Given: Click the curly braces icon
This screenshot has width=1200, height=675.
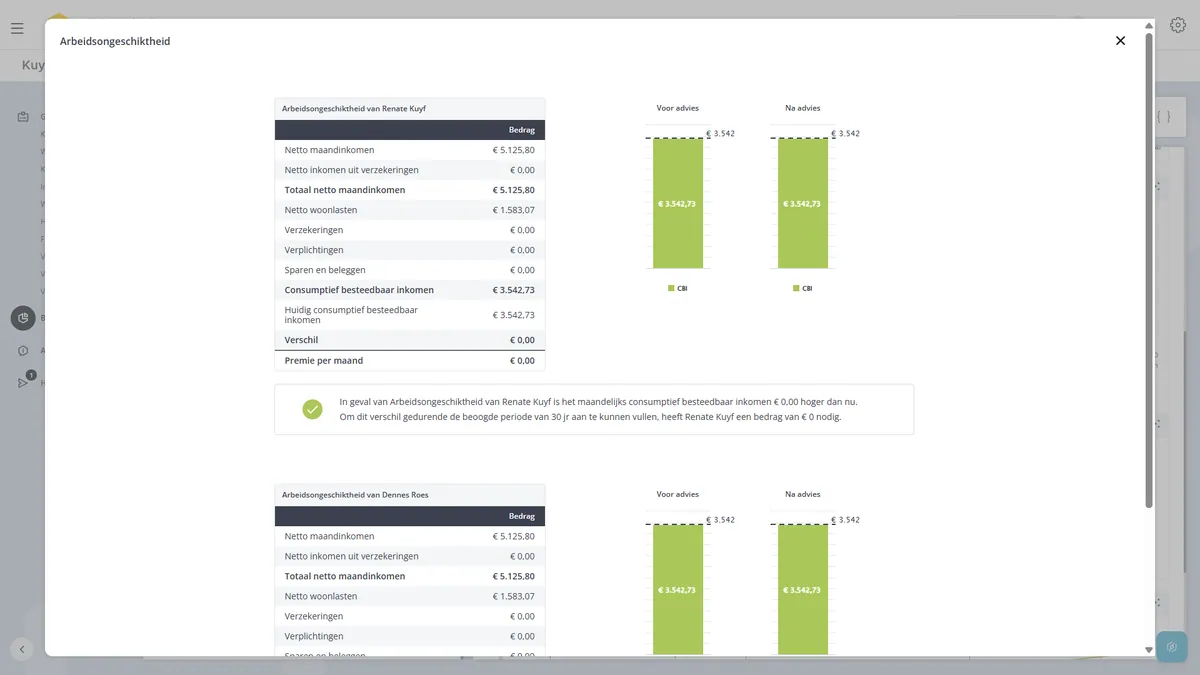Looking at the screenshot, I should (1163, 117).
